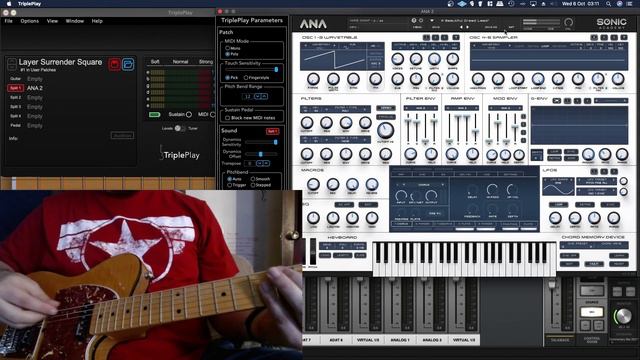
Task: Click the Audition button
Action: coord(122,136)
